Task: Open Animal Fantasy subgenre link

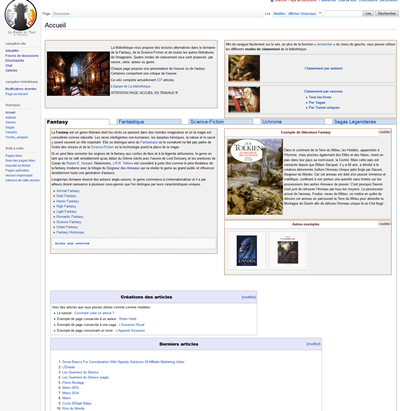Action: click(x=68, y=191)
